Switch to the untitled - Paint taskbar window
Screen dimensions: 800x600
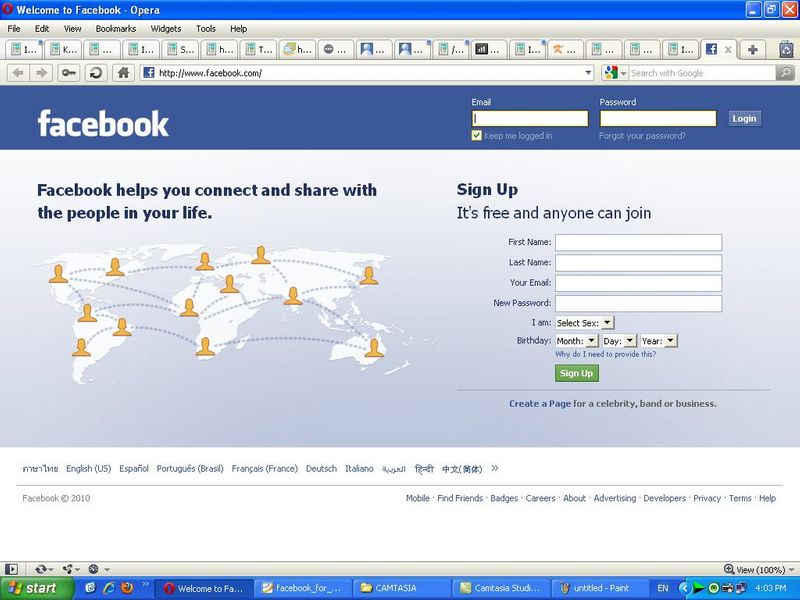(x=601, y=588)
